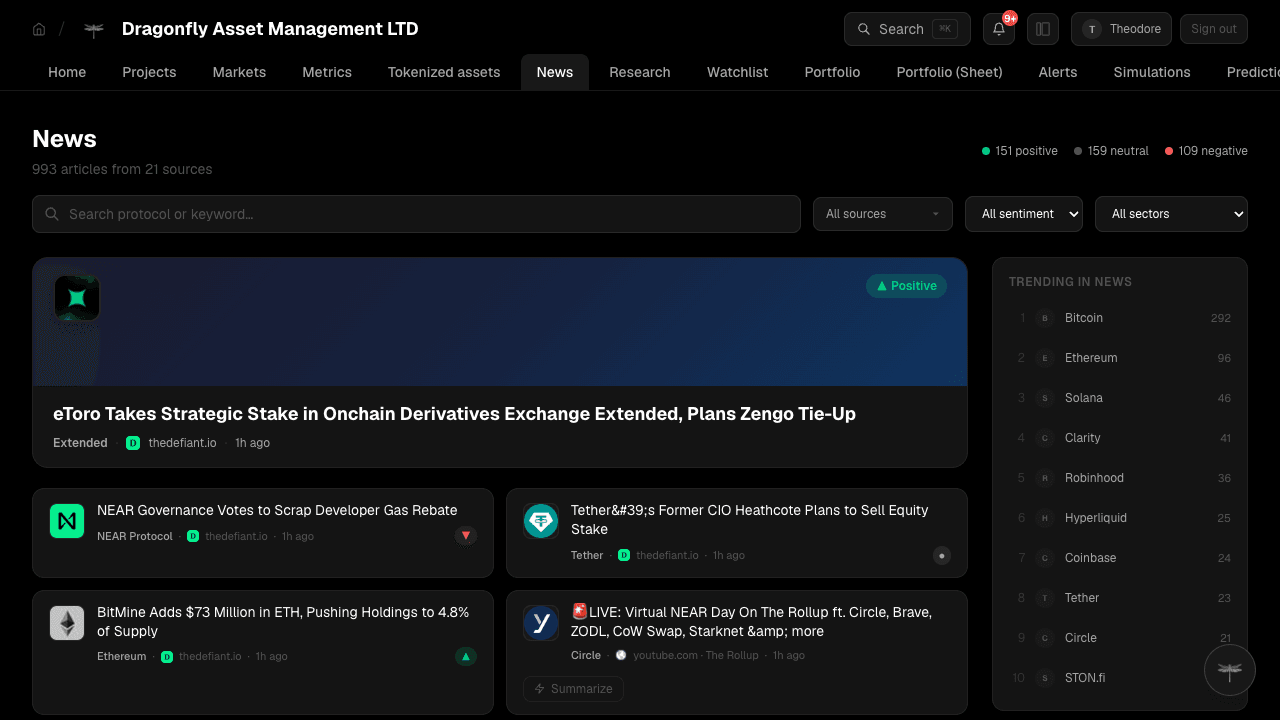The width and height of the screenshot is (1280, 720).
Task: Click the Summarize button
Action: [x=573, y=689]
